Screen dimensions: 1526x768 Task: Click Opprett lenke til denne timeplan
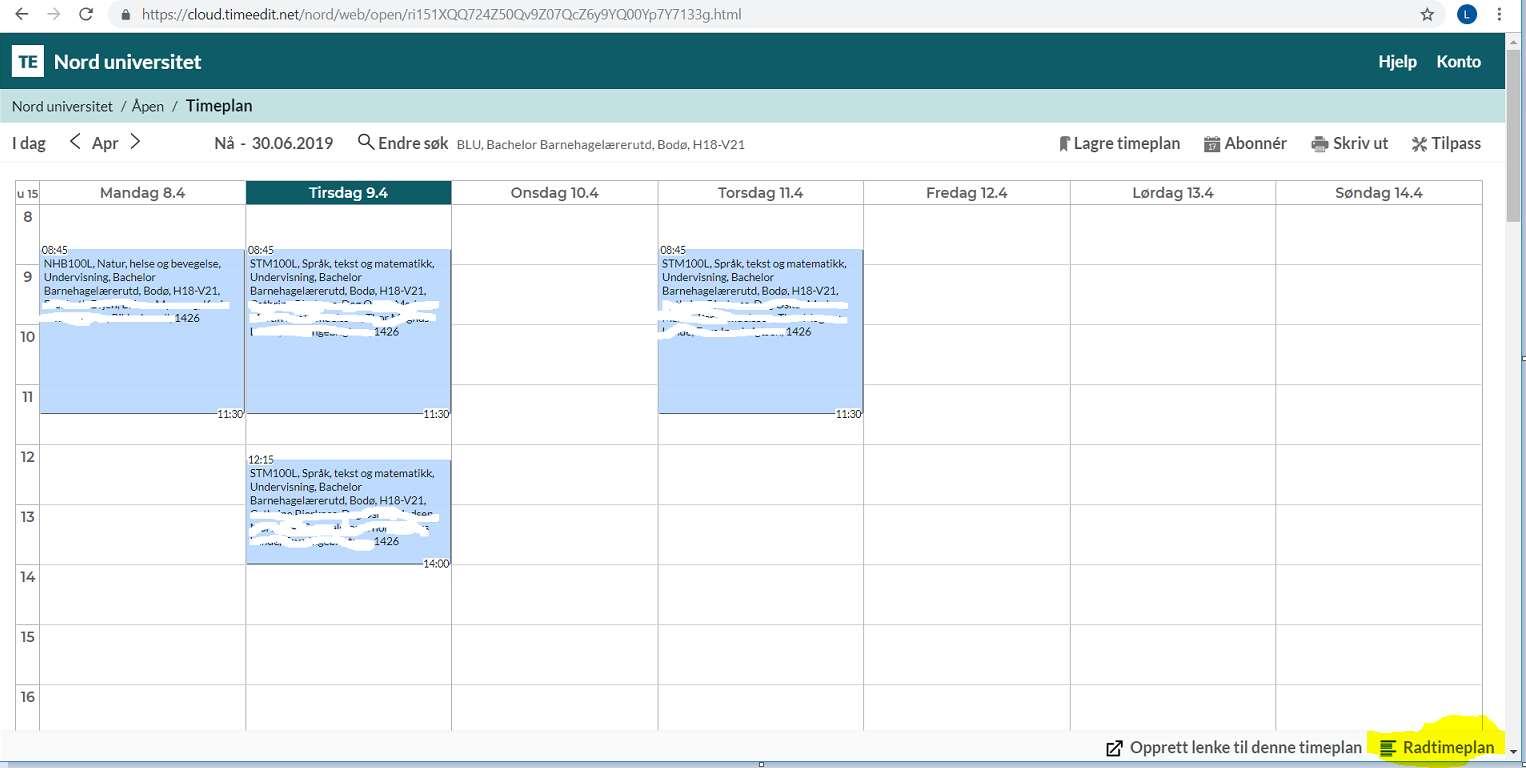click(x=1234, y=748)
